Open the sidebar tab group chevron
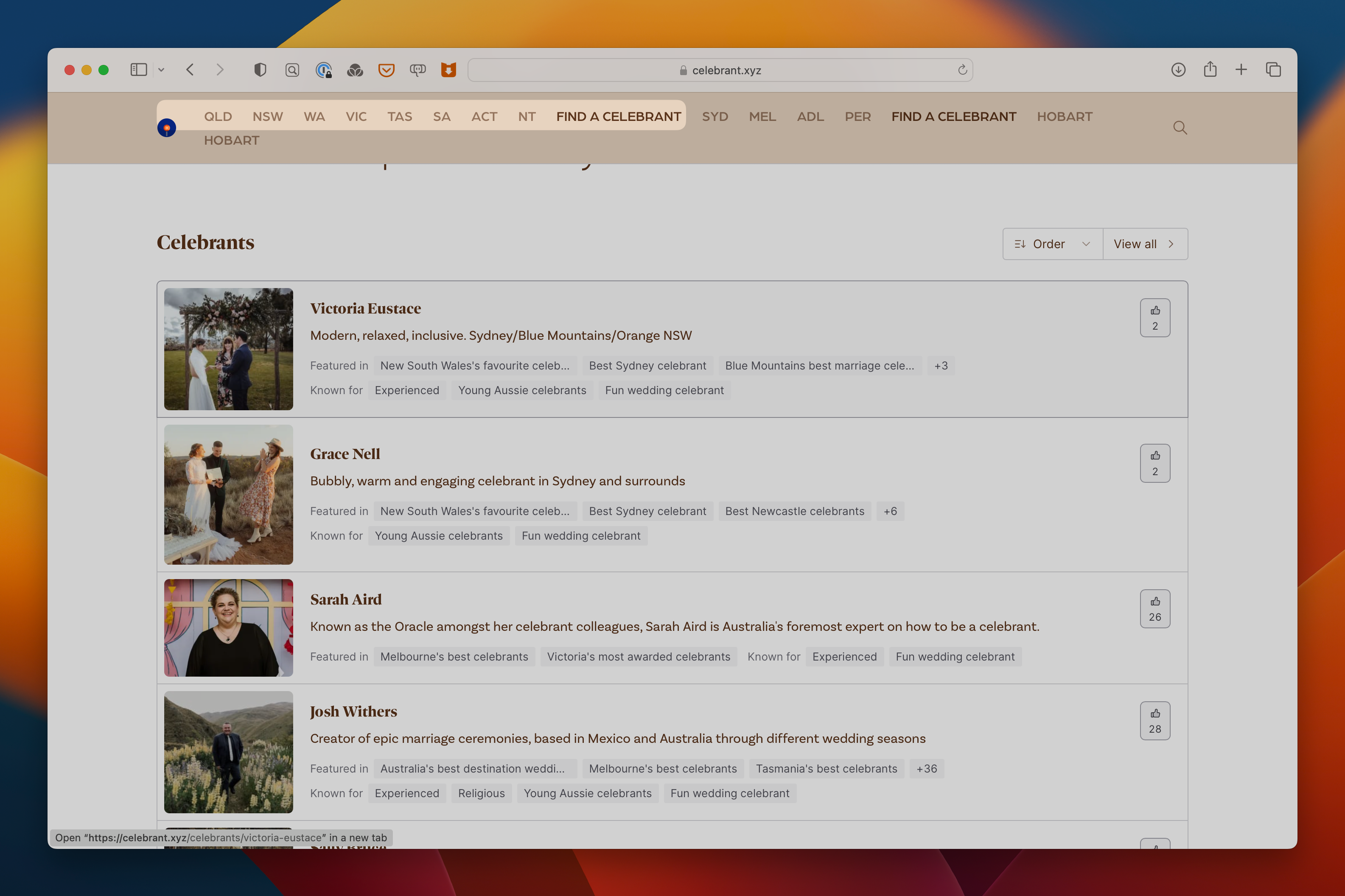Viewport: 1345px width, 896px height. (x=161, y=70)
